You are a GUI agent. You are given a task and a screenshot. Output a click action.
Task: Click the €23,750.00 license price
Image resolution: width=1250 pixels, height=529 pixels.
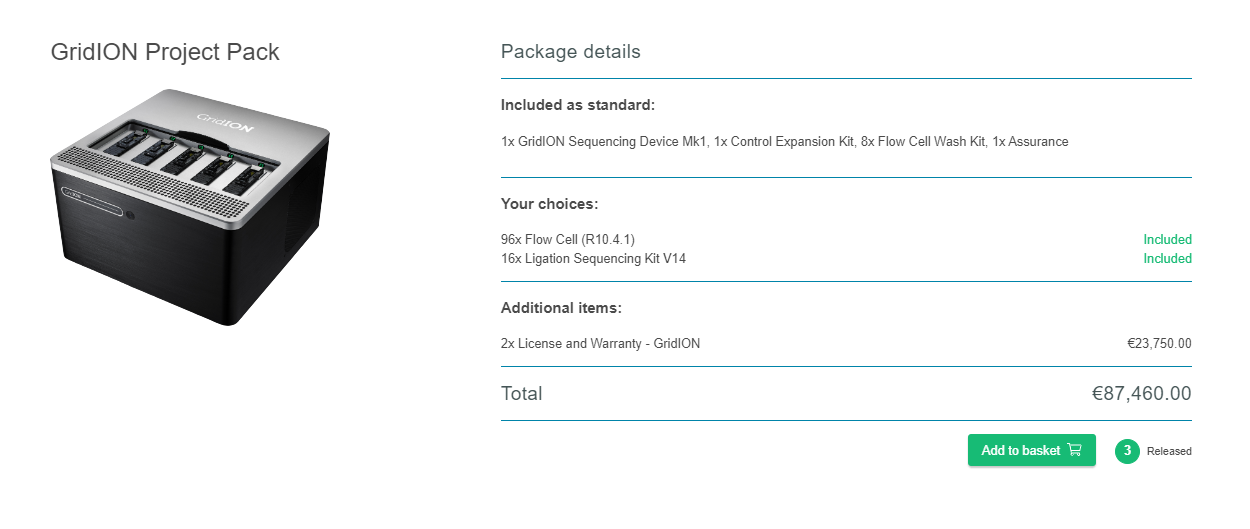click(x=1159, y=343)
